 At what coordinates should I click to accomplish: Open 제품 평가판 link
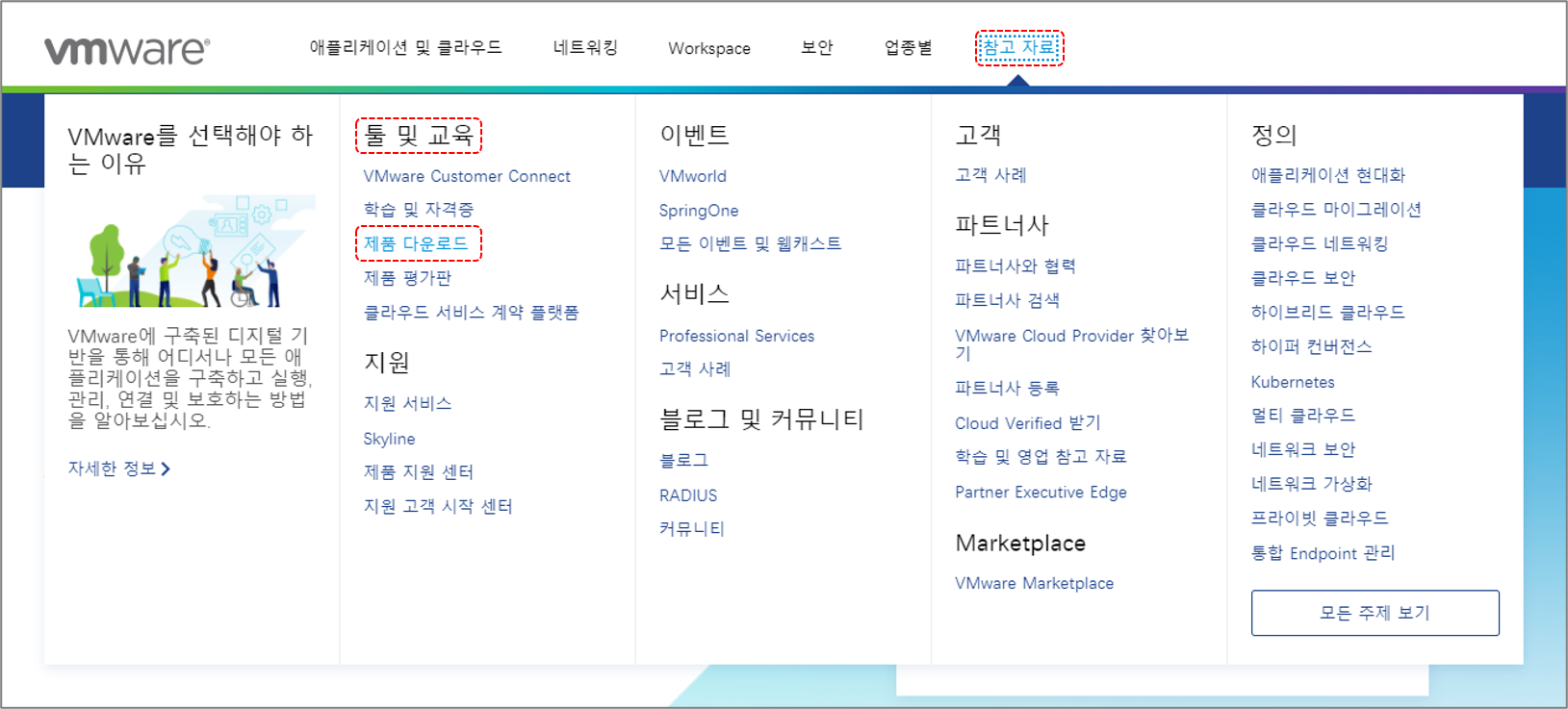pyautogui.click(x=407, y=278)
